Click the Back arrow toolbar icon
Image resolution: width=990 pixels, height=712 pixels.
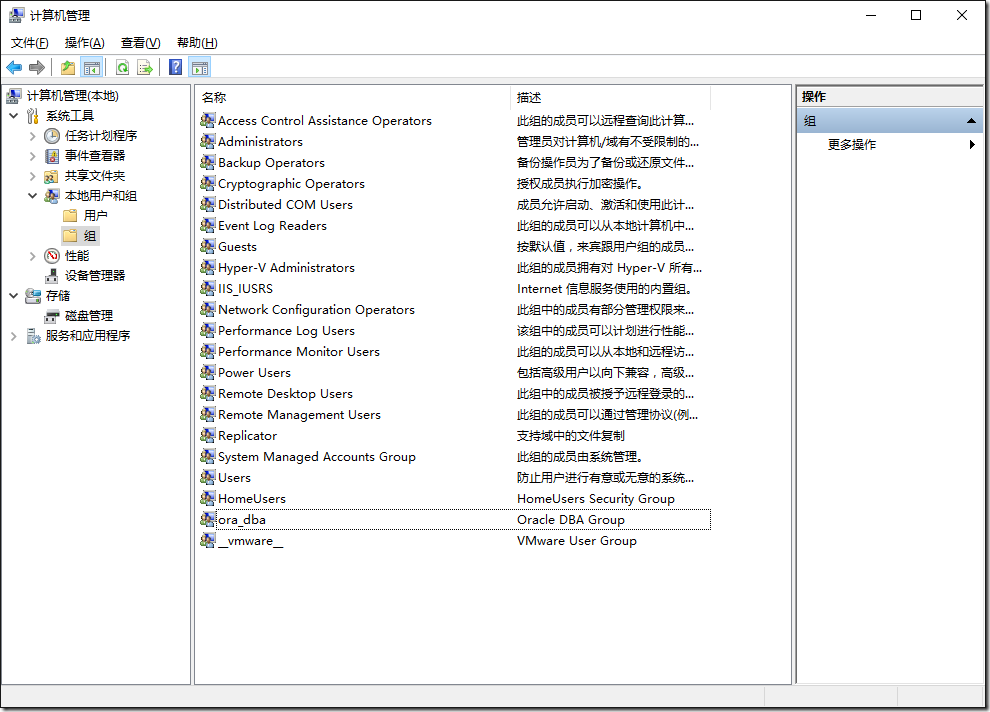pos(14,68)
